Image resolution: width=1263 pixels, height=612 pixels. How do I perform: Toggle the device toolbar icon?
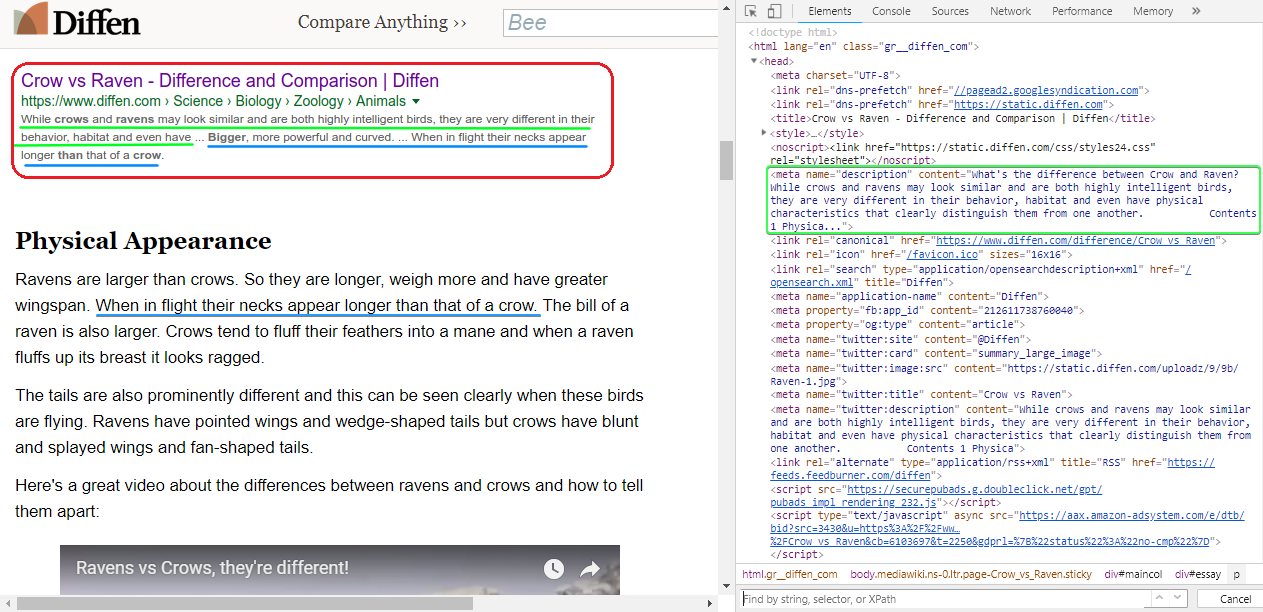click(775, 11)
